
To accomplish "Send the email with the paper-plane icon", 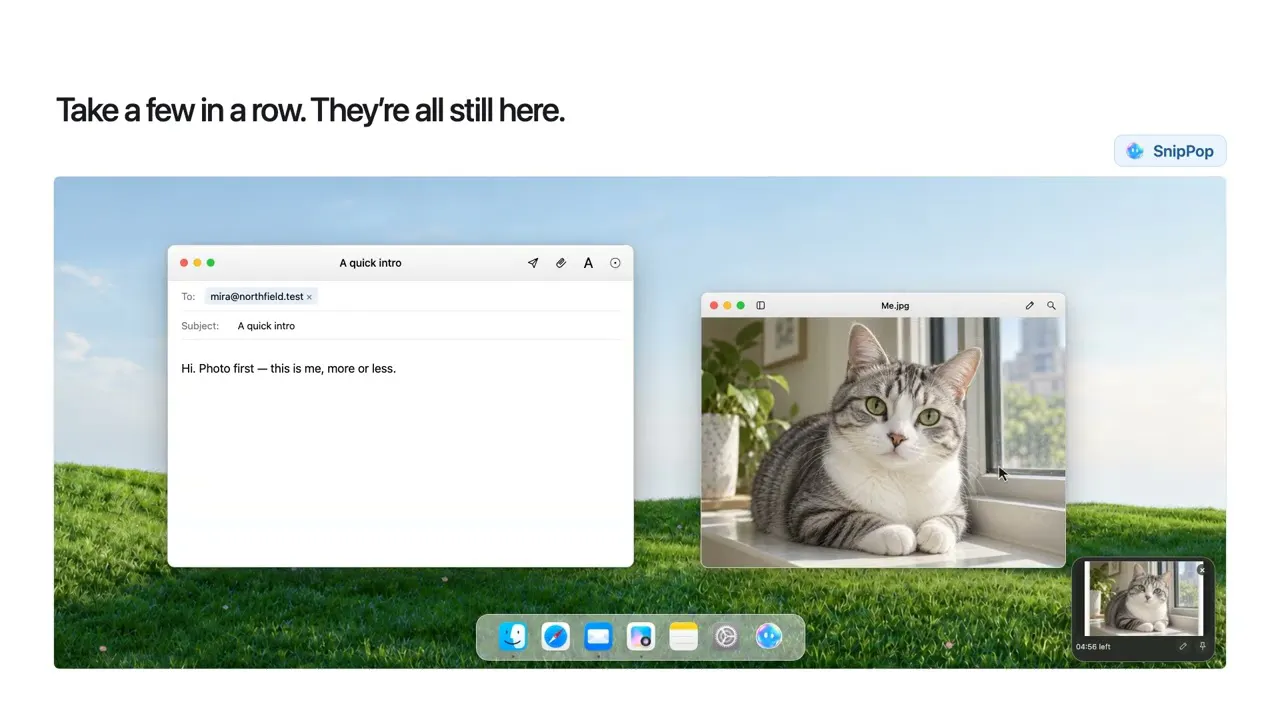I will (x=533, y=263).
